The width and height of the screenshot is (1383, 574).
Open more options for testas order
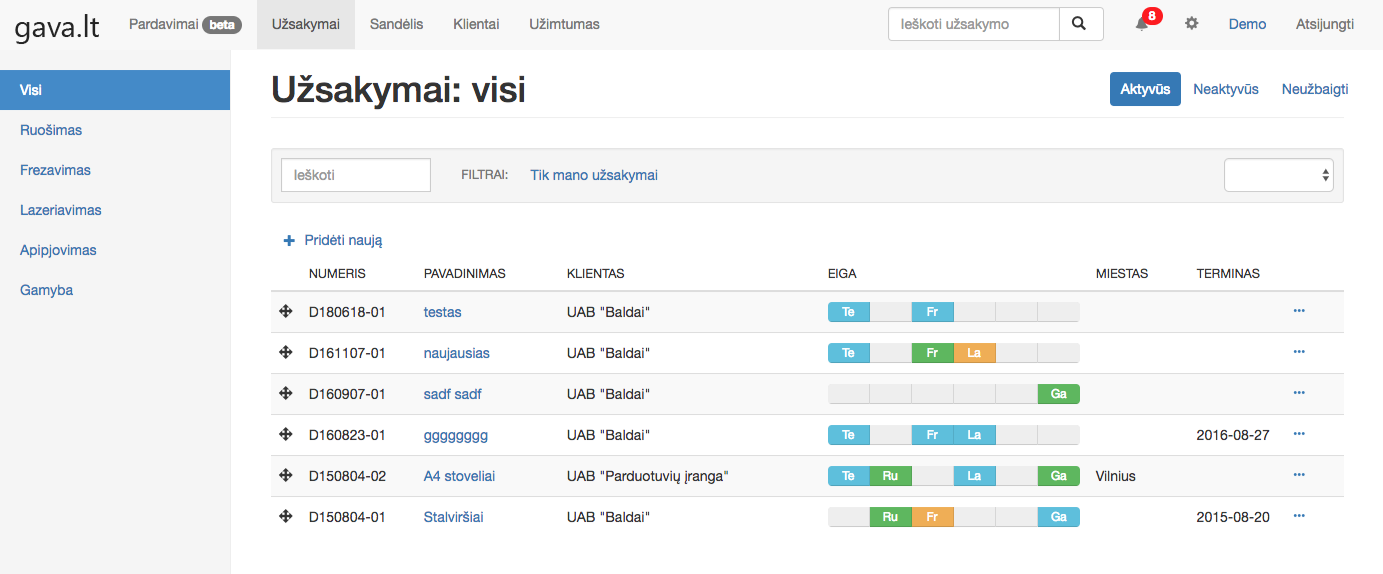tap(1299, 311)
